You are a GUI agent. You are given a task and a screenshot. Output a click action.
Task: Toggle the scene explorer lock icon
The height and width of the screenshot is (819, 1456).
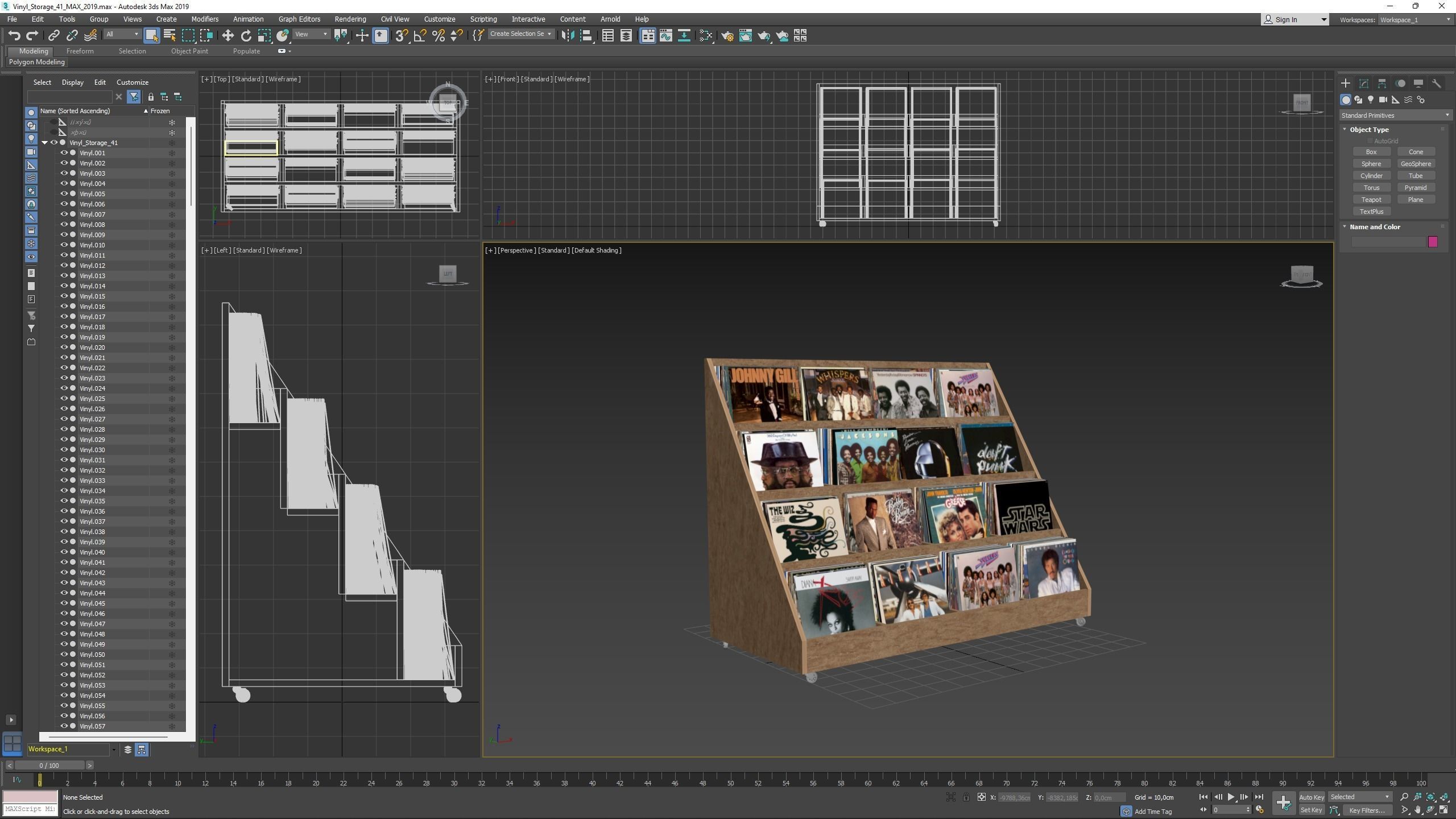point(151,97)
